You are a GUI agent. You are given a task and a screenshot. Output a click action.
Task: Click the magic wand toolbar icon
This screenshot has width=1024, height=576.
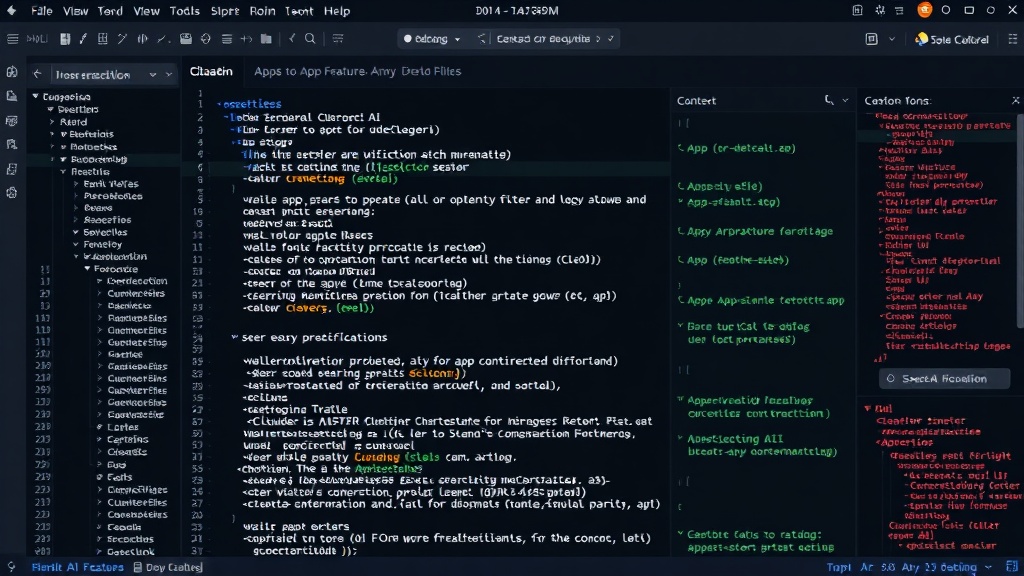122,39
